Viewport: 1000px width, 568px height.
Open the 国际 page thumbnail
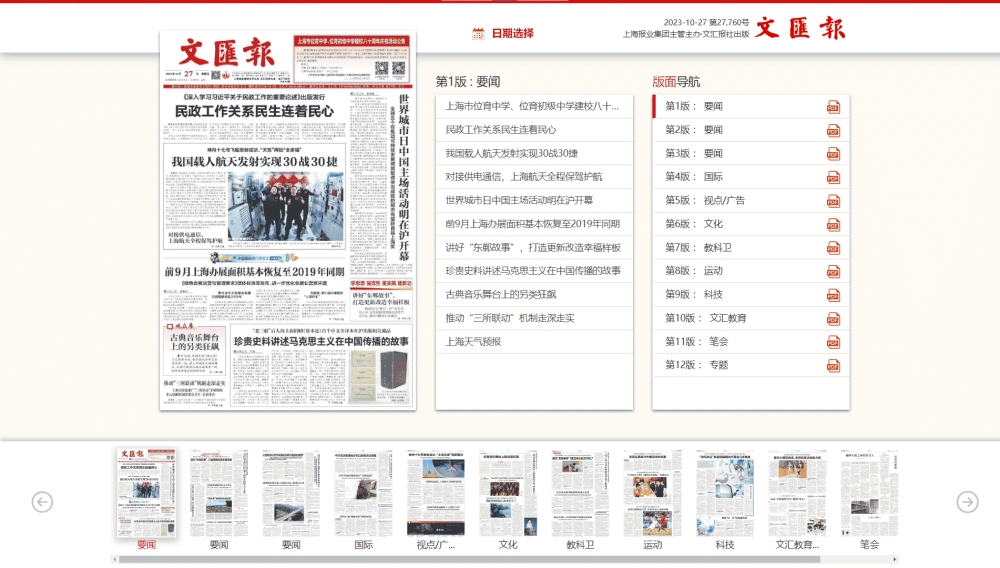[364, 492]
